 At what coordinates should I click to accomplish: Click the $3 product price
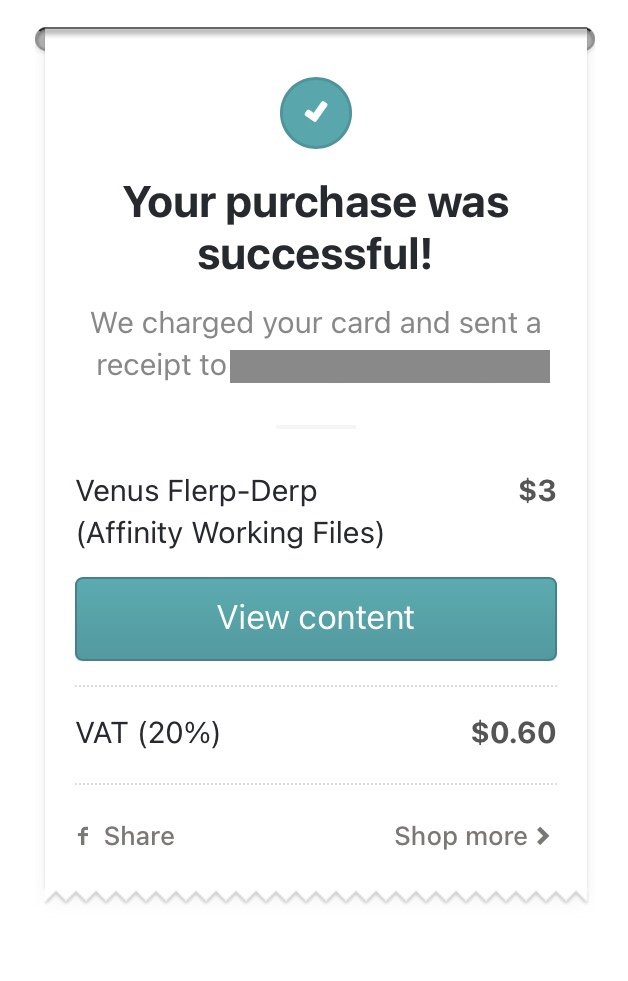[537, 490]
